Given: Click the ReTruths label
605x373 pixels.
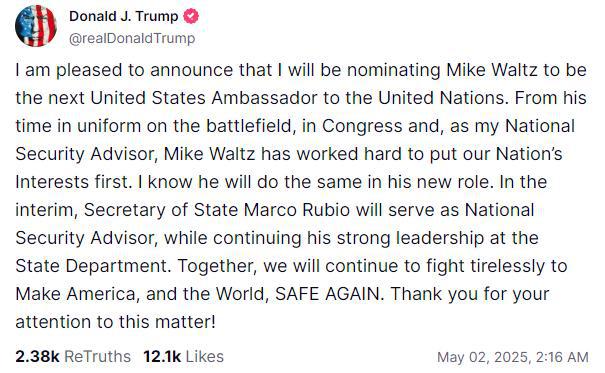Looking at the screenshot, I should (97, 357).
